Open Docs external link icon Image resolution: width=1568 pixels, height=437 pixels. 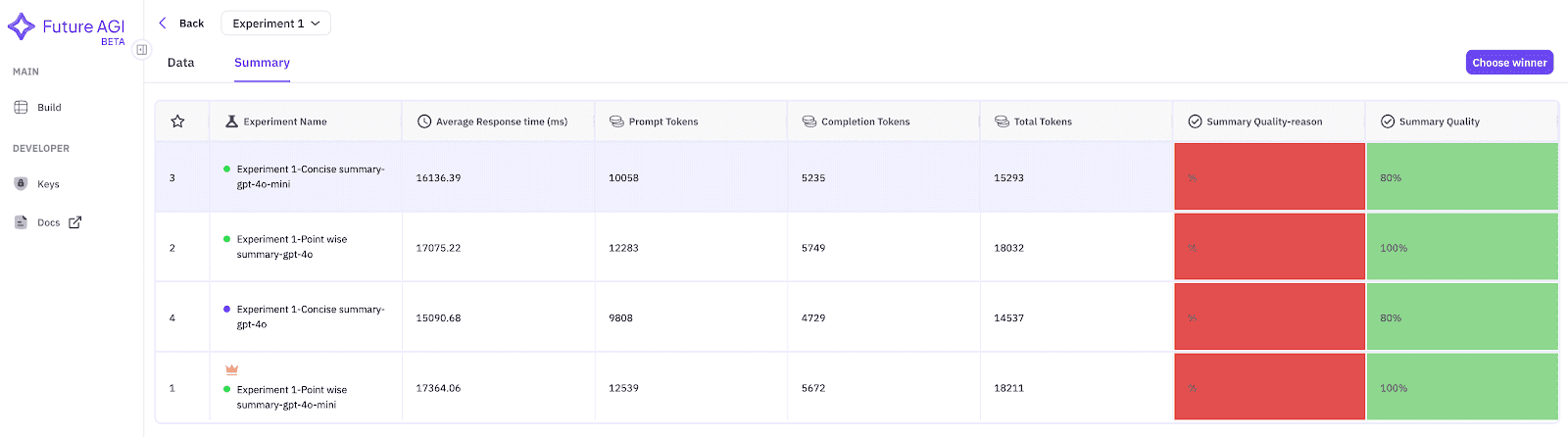(x=75, y=222)
